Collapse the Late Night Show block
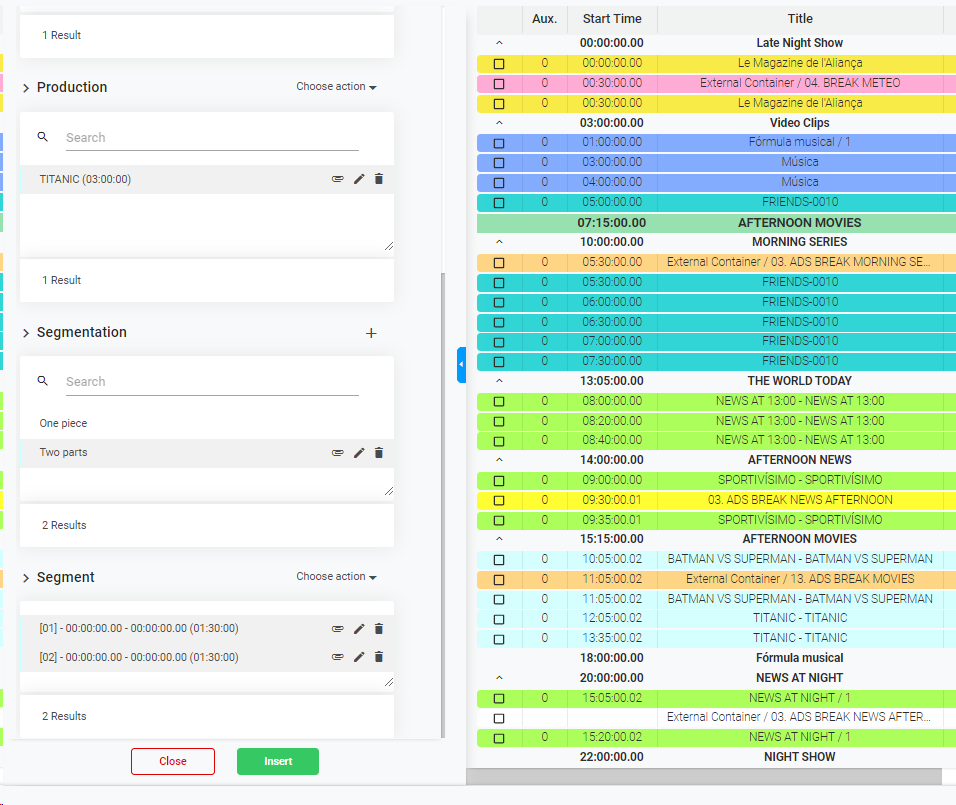This screenshot has height=805, width=956. [499, 43]
